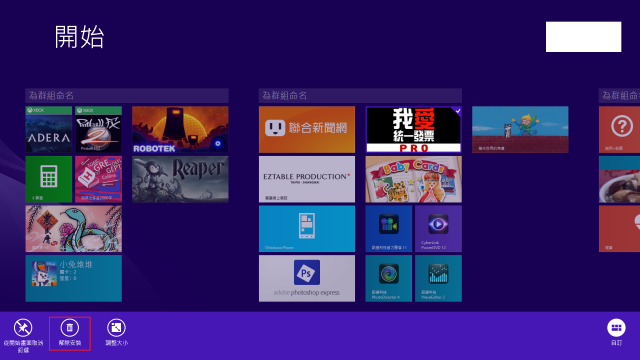Viewport: 640px width, 360px height.
Task: Open the Pinball FX2 tile
Action: pos(98,129)
